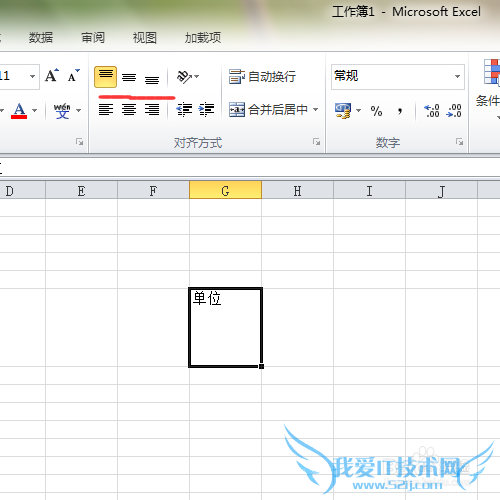Click in the formula bar
This screenshot has height=500, width=500.
tap(250, 167)
